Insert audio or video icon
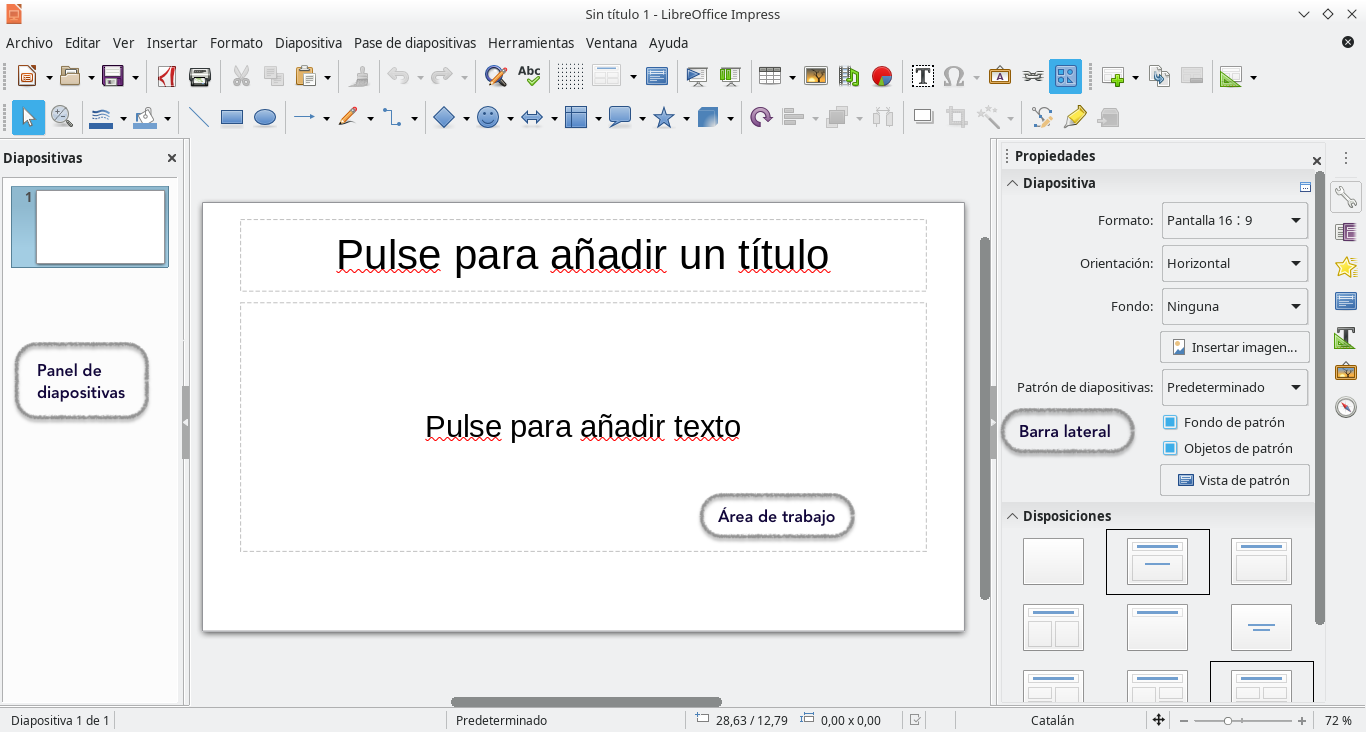Screen dimensions: 1366x732 click(x=849, y=76)
